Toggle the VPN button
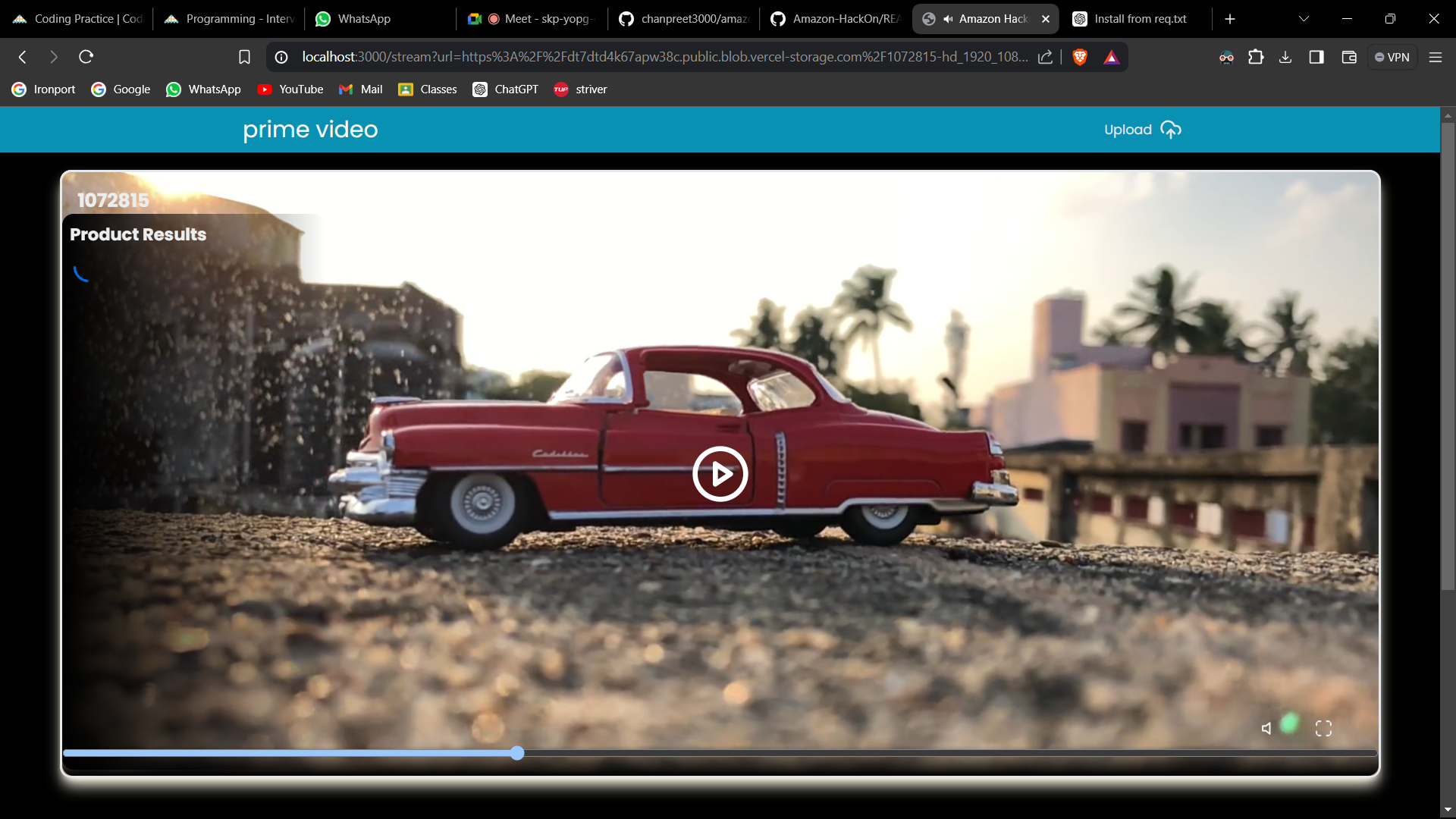Image resolution: width=1456 pixels, height=819 pixels. click(x=1392, y=57)
